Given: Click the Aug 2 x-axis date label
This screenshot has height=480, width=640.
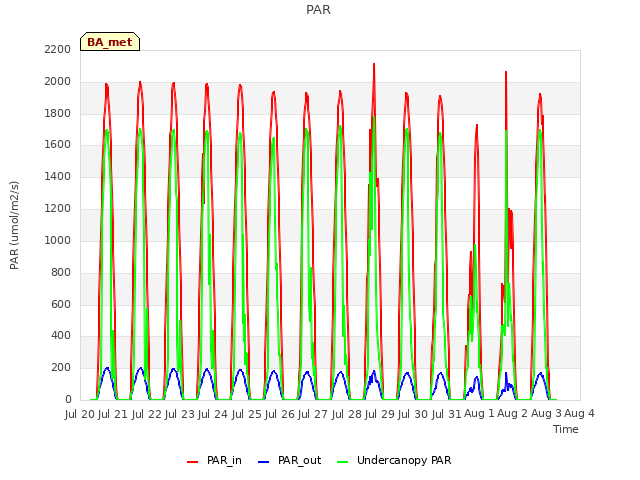Looking at the screenshot, I should [513, 414].
